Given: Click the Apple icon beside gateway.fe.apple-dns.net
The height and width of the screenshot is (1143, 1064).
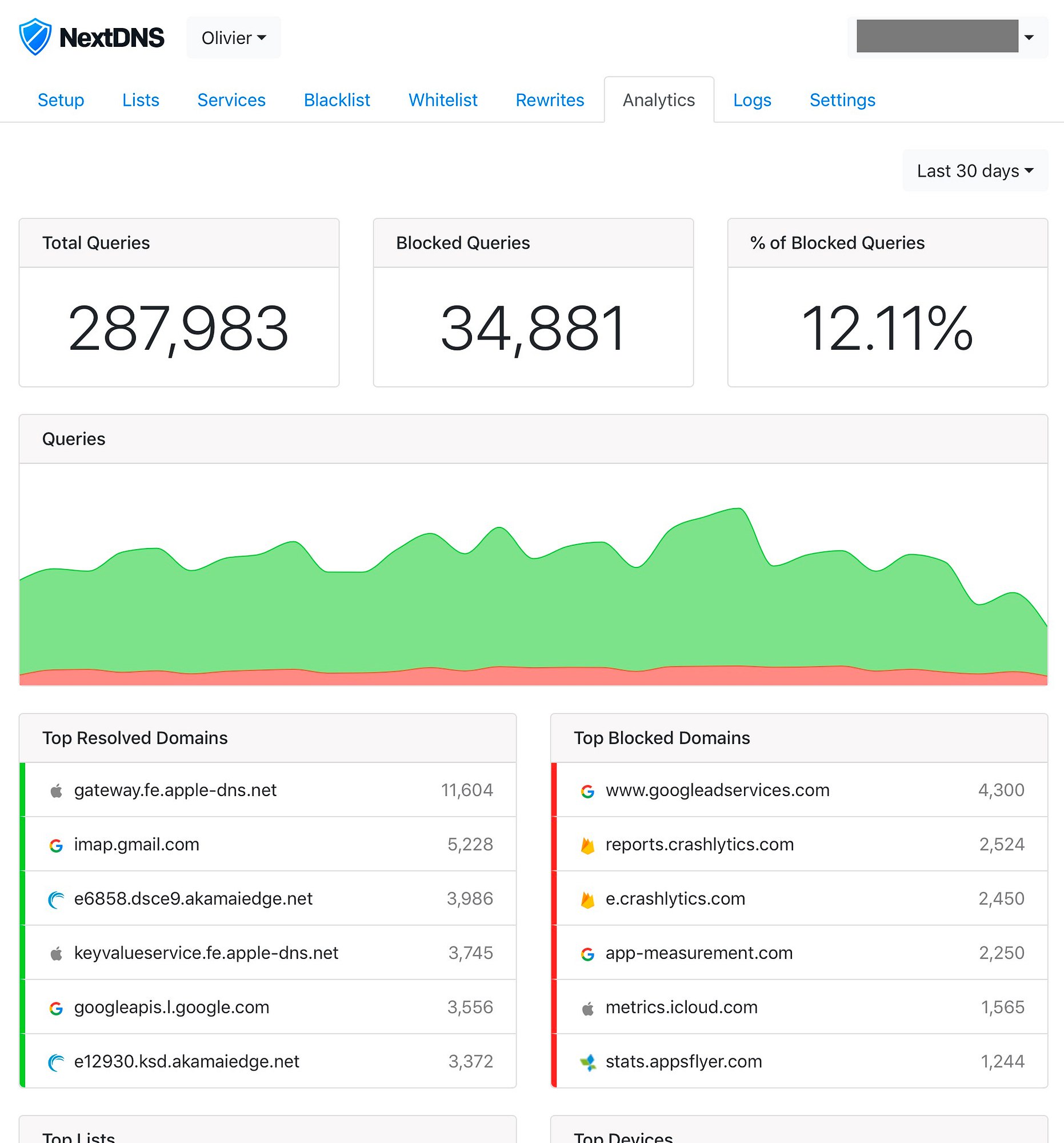Looking at the screenshot, I should [x=56, y=791].
